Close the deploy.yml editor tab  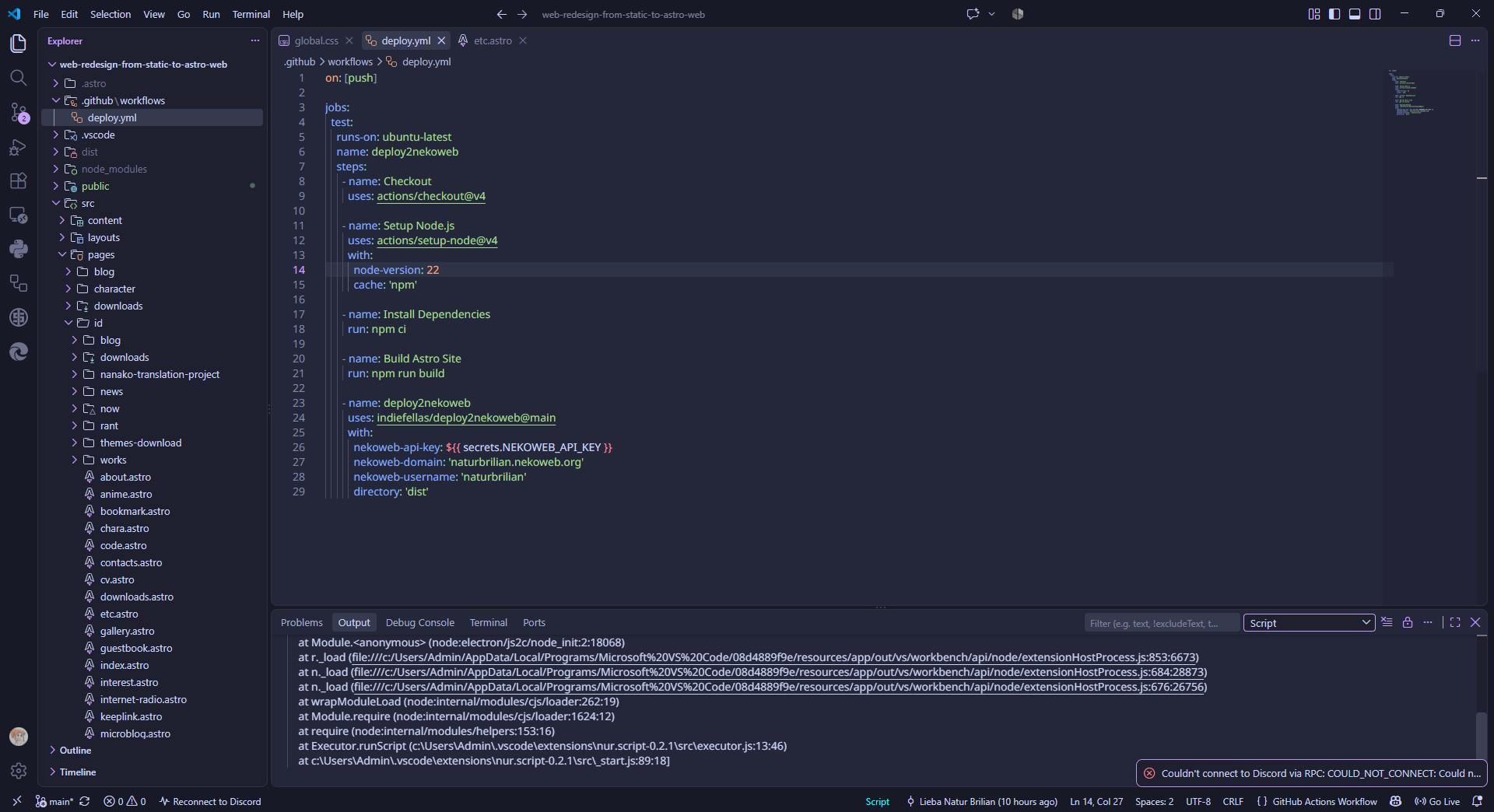coord(442,40)
